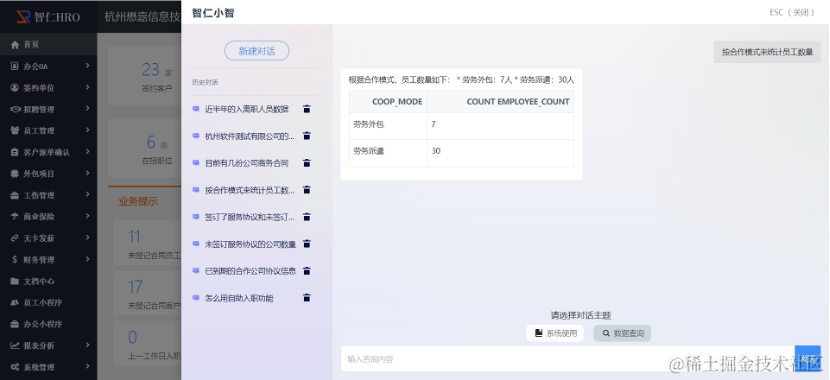Delete the 杭州软件测试有限公司 conversation
This screenshot has width=830, height=380.
pyautogui.click(x=306, y=136)
